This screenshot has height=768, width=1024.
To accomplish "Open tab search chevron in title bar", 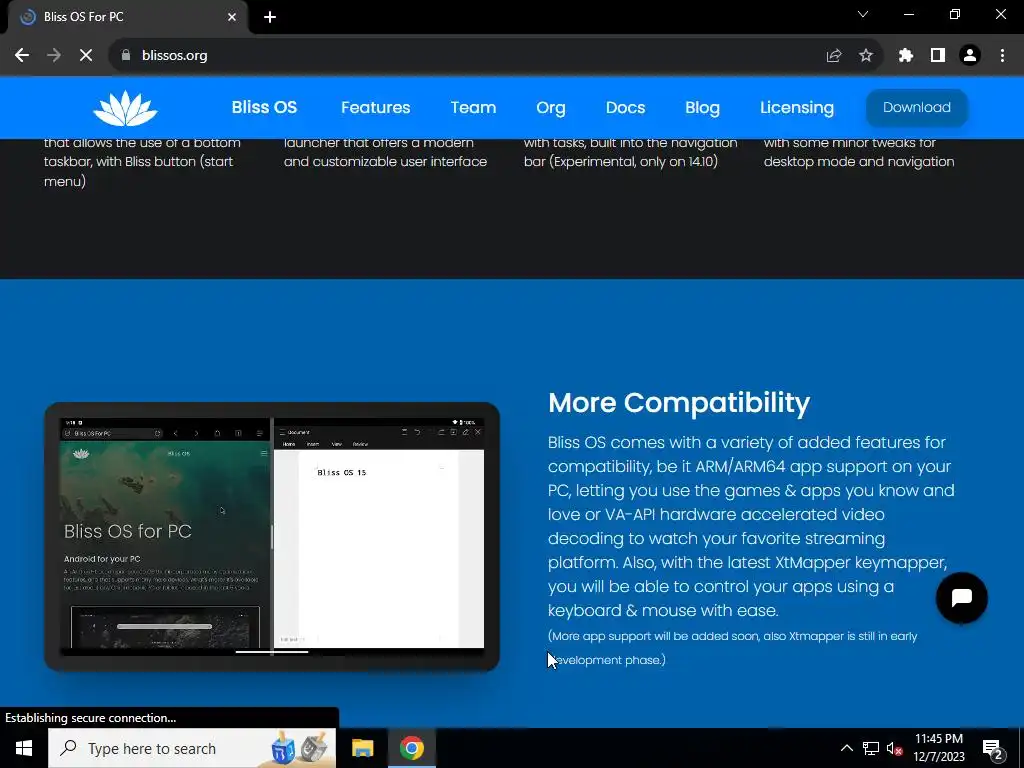I will [863, 14].
